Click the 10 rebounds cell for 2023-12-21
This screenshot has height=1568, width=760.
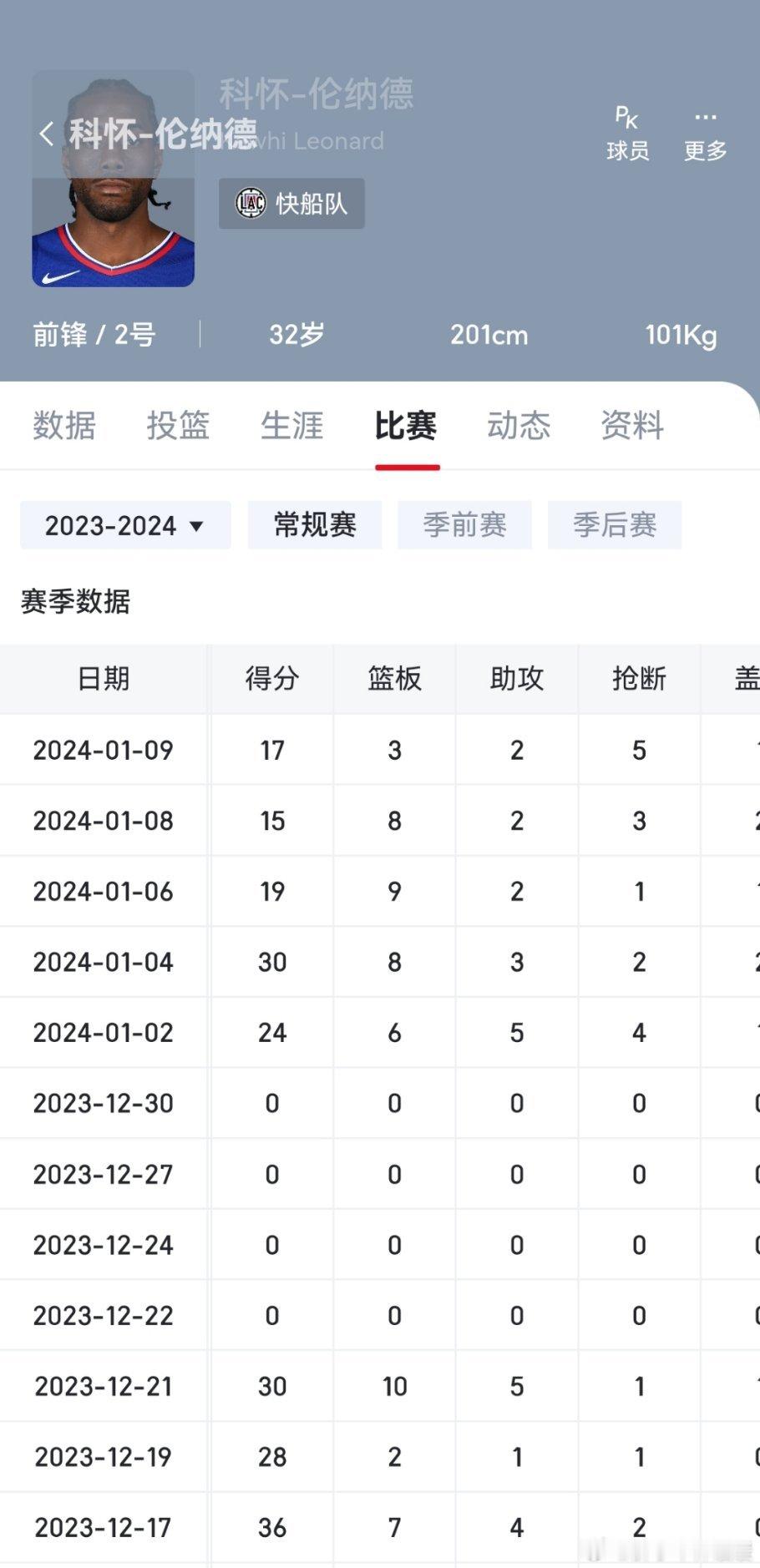click(x=394, y=1386)
